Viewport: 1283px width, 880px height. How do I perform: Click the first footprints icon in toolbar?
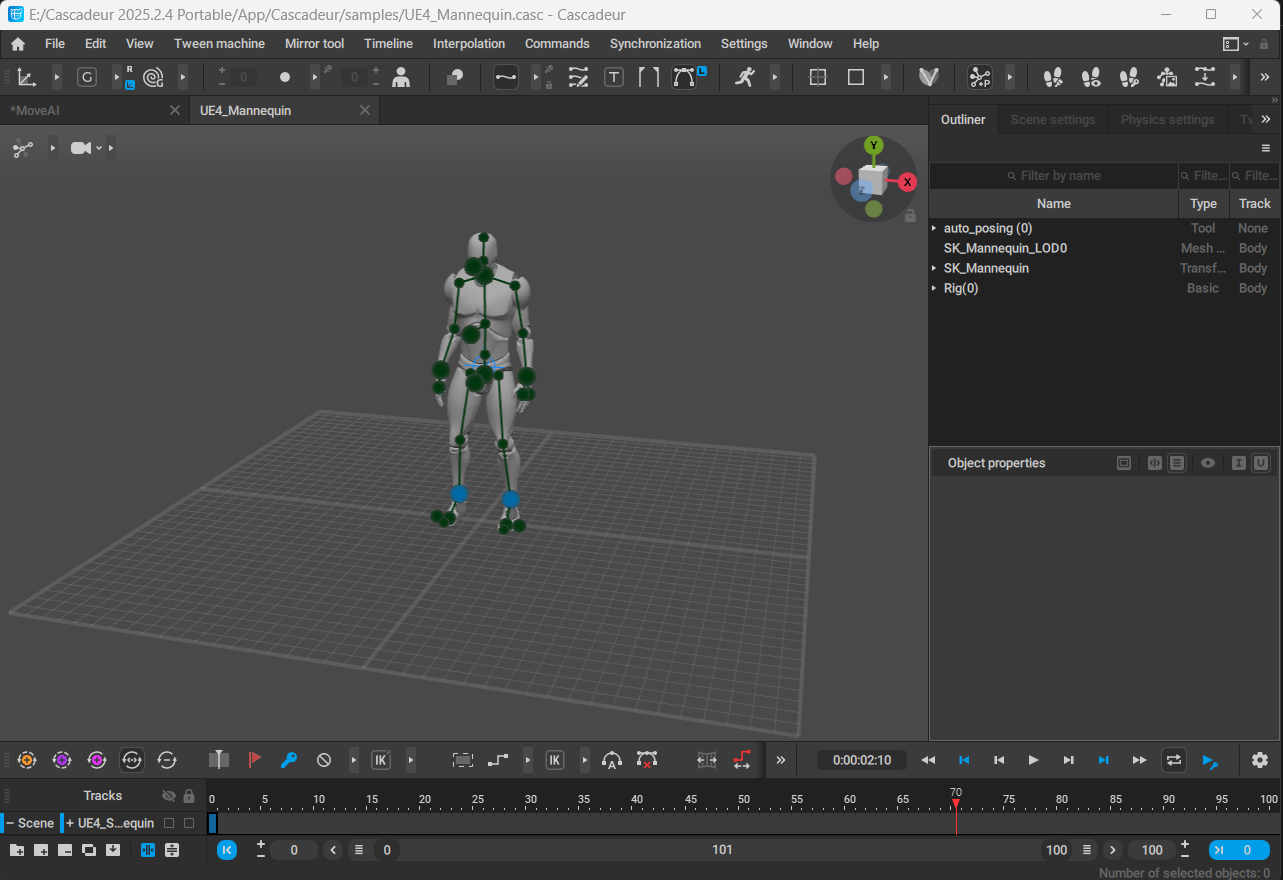[x=1053, y=77]
